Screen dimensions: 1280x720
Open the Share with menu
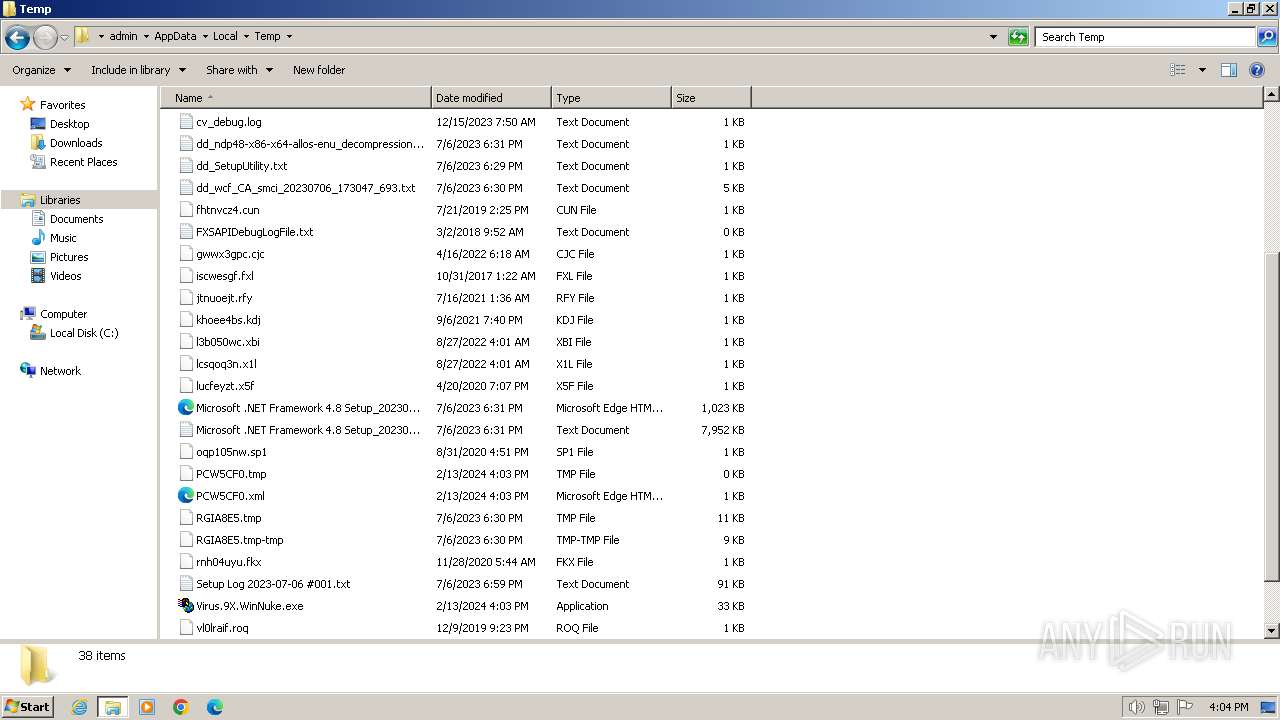pos(239,70)
